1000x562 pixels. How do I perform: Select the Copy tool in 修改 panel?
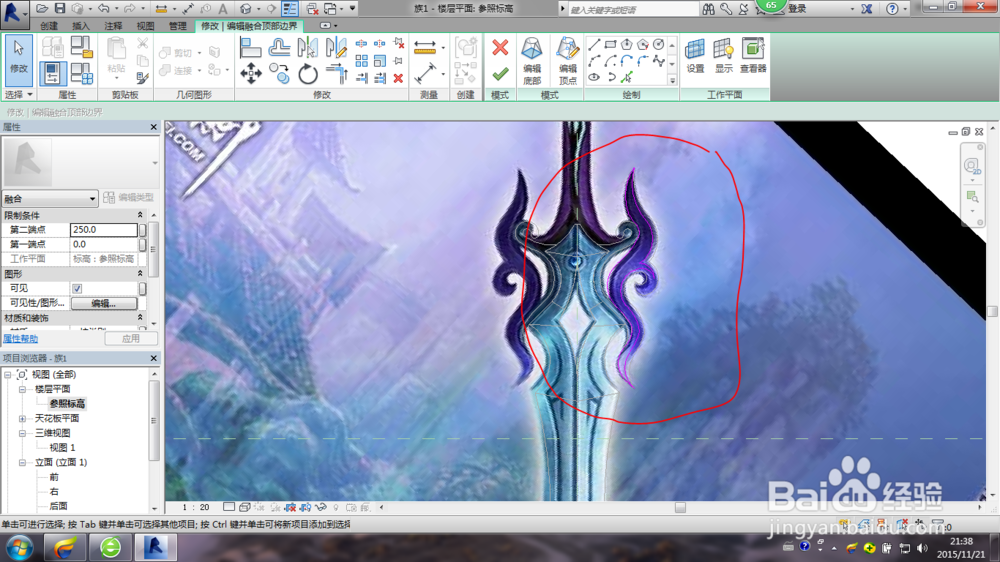[279, 74]
